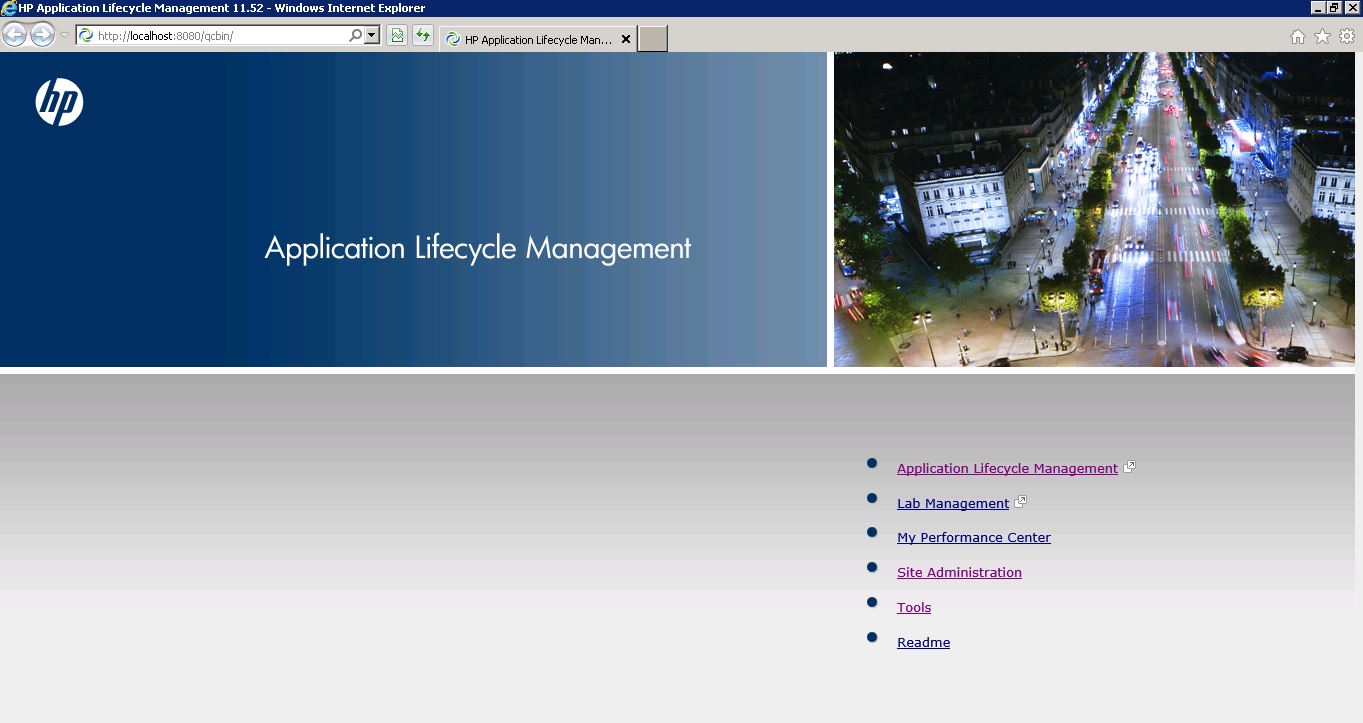Viewport: 1363px width, 723px height.
Task: Open a new browser tab
Action: pos(652,39)
